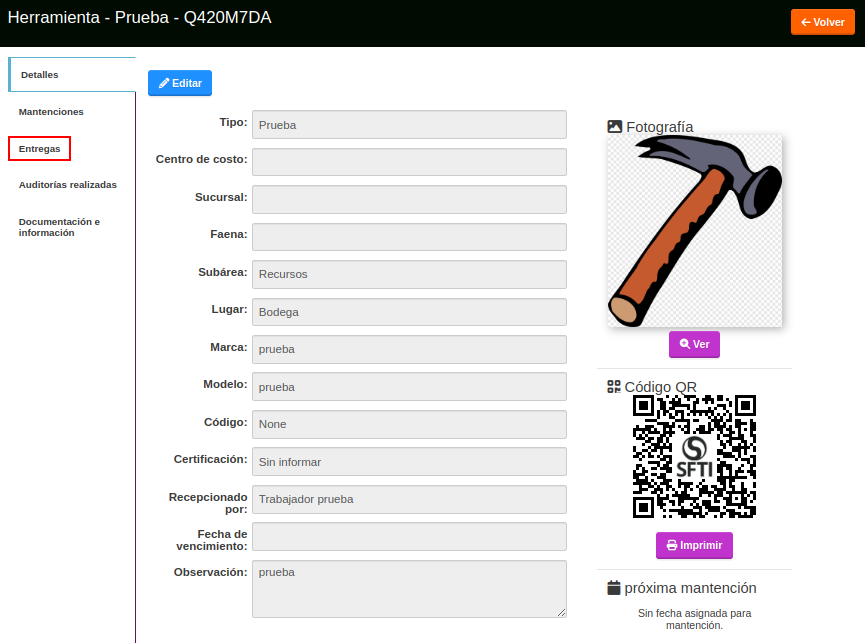This screenshot has height=643, width=865.
Task: Click the Lugar field showing Bodega
Action: (409, 312)
